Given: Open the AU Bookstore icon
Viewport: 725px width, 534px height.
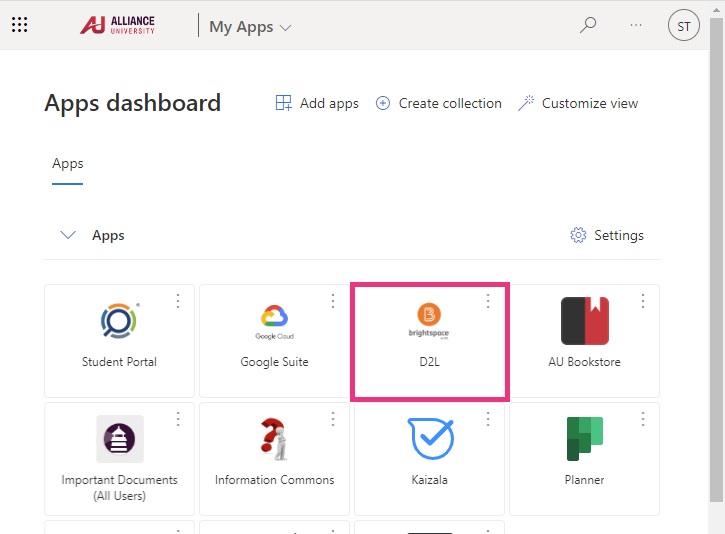Looking at the screenshot, I should 584,321.
